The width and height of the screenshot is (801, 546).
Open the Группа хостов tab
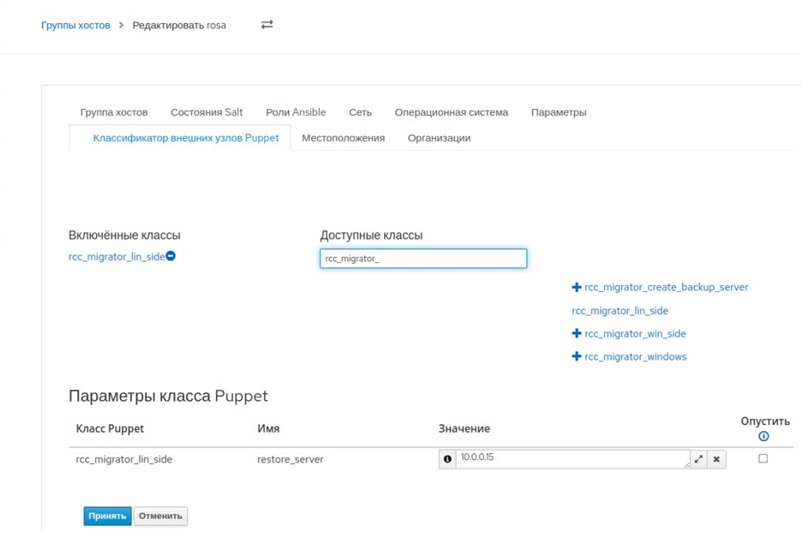click(114, 113)
